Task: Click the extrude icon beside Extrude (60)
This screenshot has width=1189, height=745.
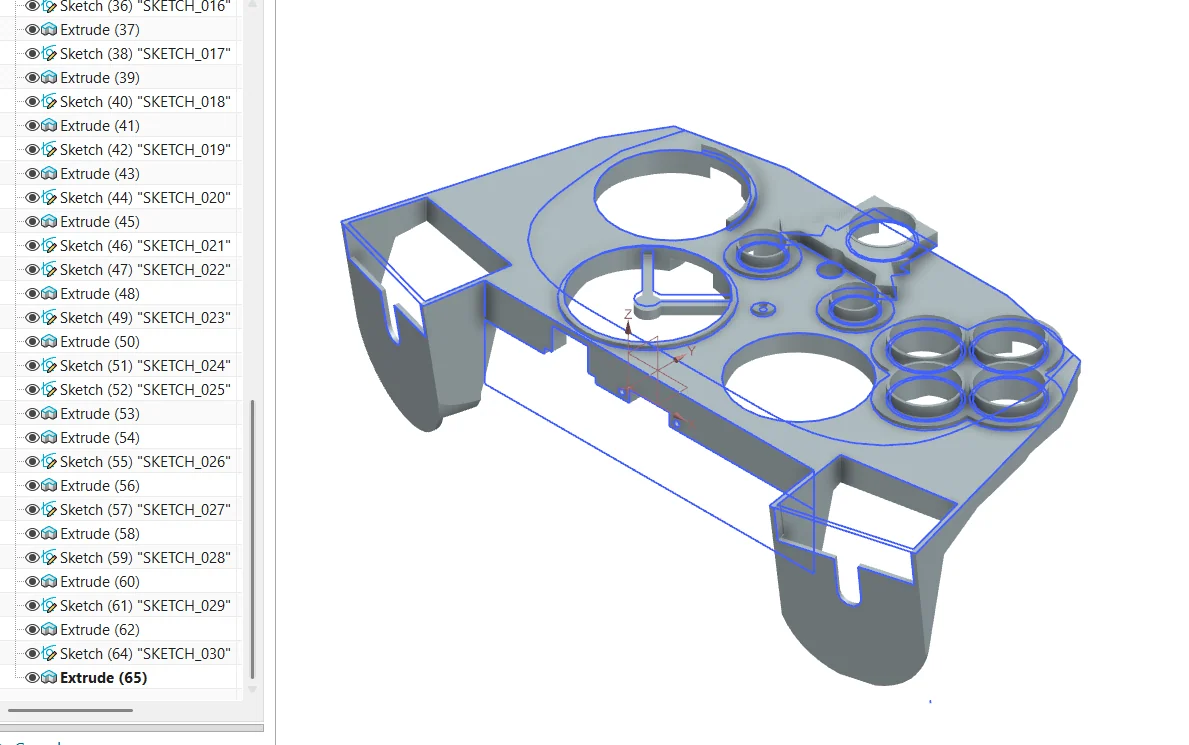Action: [49, 582]
